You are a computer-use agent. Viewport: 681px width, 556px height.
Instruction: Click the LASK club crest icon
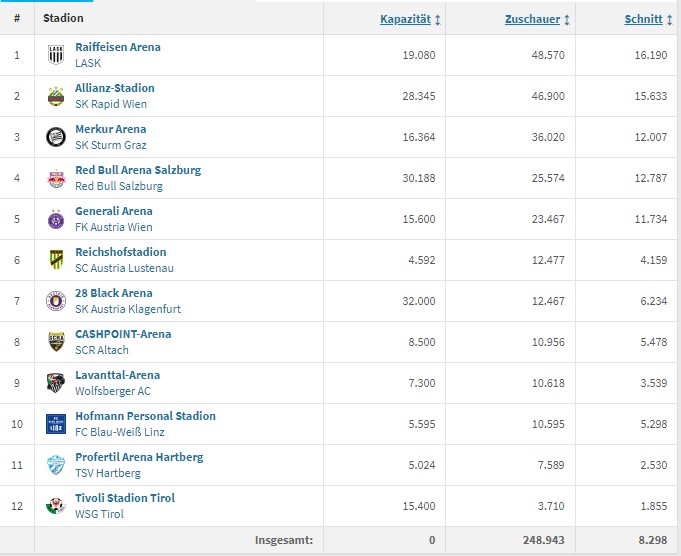56,55
